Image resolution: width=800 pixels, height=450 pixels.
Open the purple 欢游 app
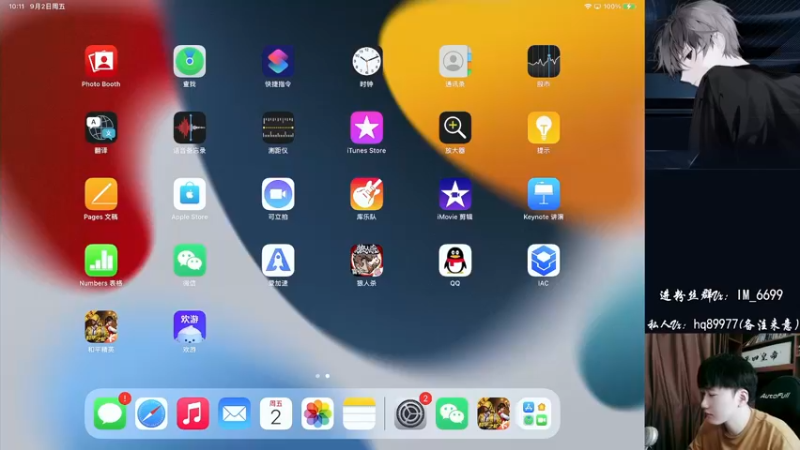coord(189,327)
